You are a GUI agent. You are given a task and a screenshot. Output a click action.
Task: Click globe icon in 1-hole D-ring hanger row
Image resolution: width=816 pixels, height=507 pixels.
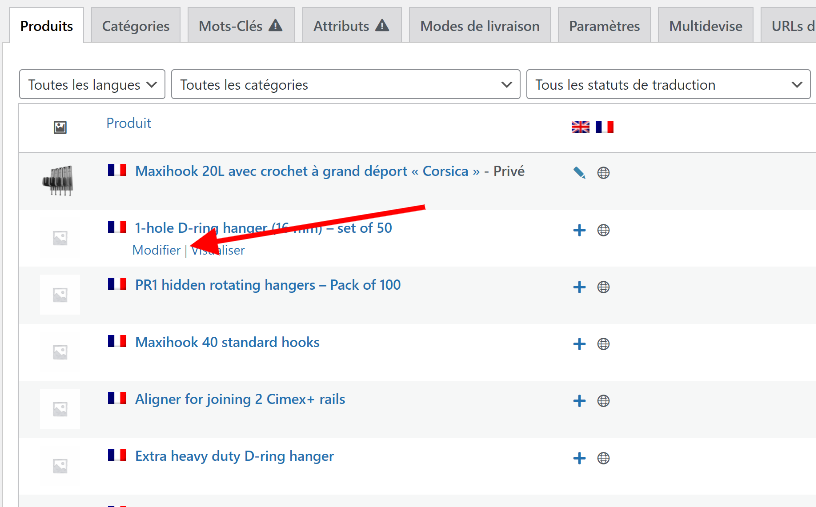(x=603, y=230)
